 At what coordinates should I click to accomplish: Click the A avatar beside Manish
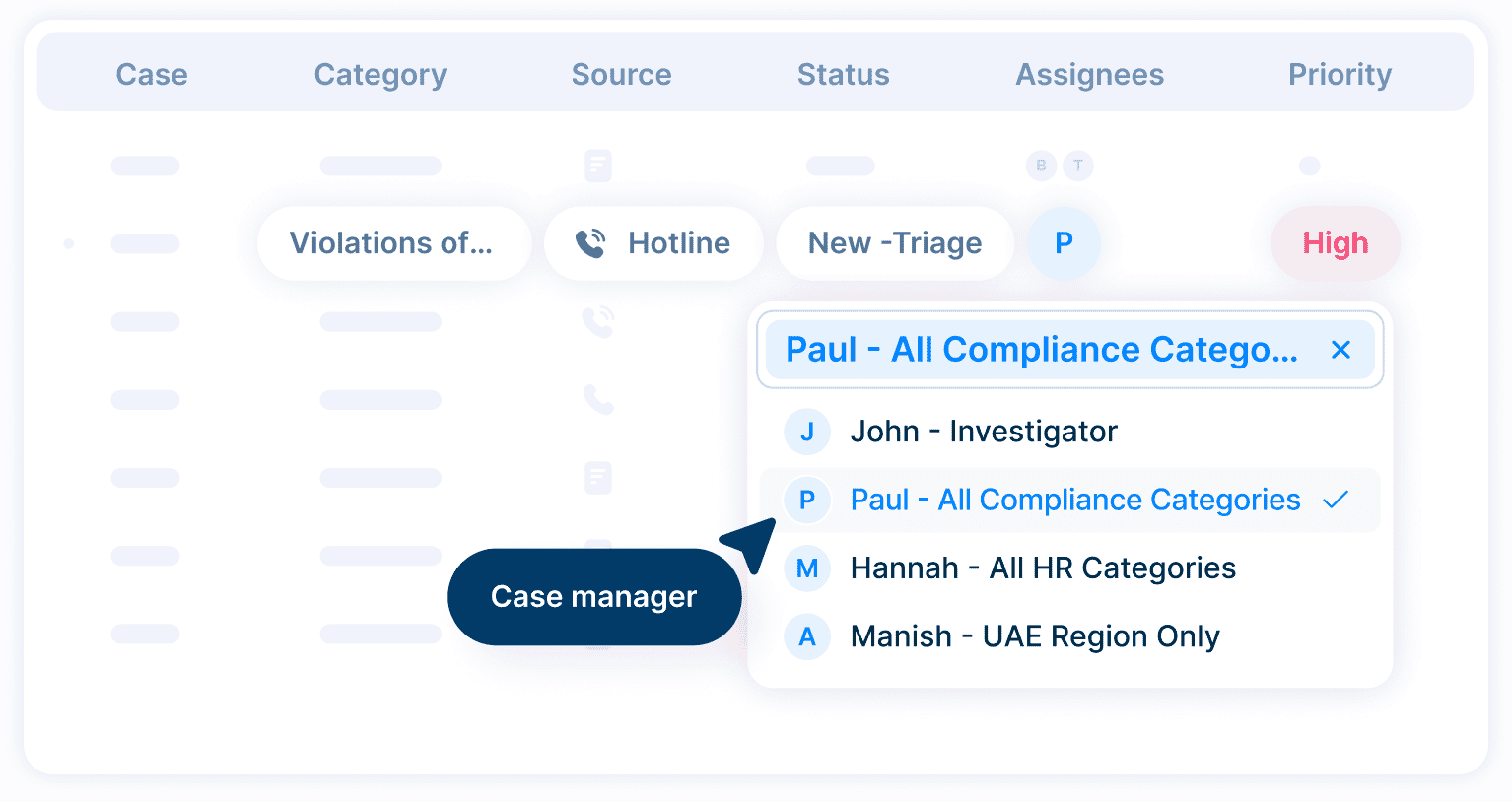point(807,637)
